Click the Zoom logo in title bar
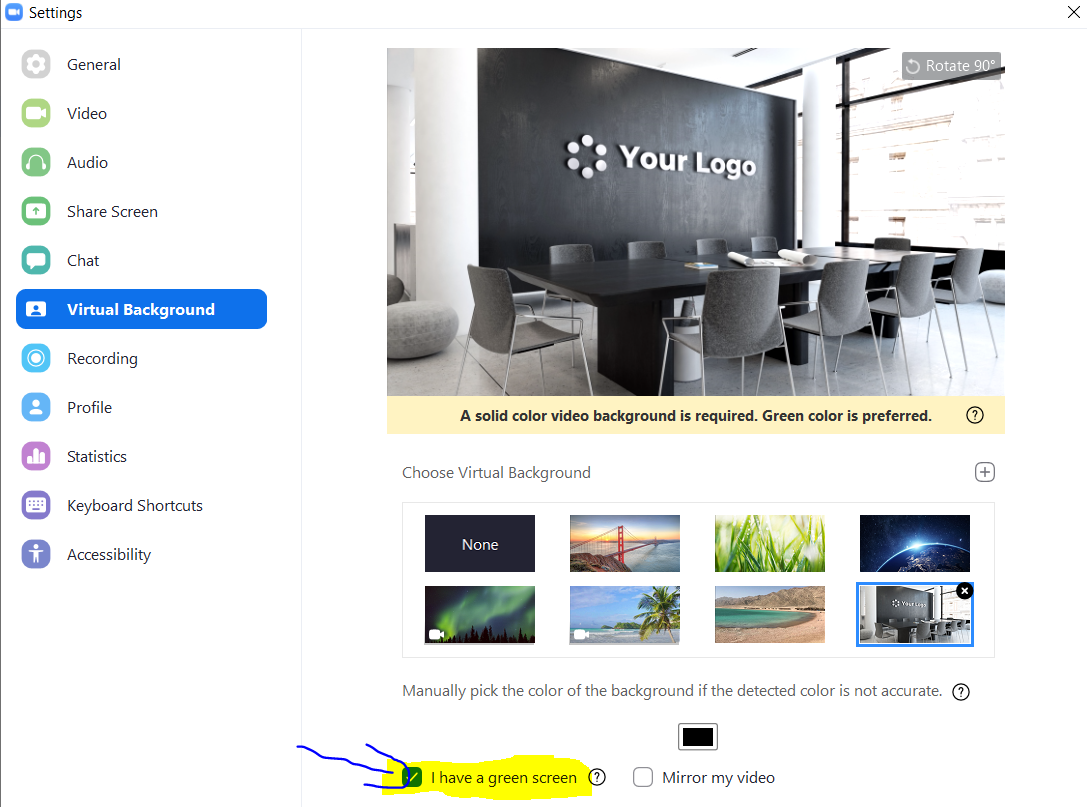 coord(14,12)
